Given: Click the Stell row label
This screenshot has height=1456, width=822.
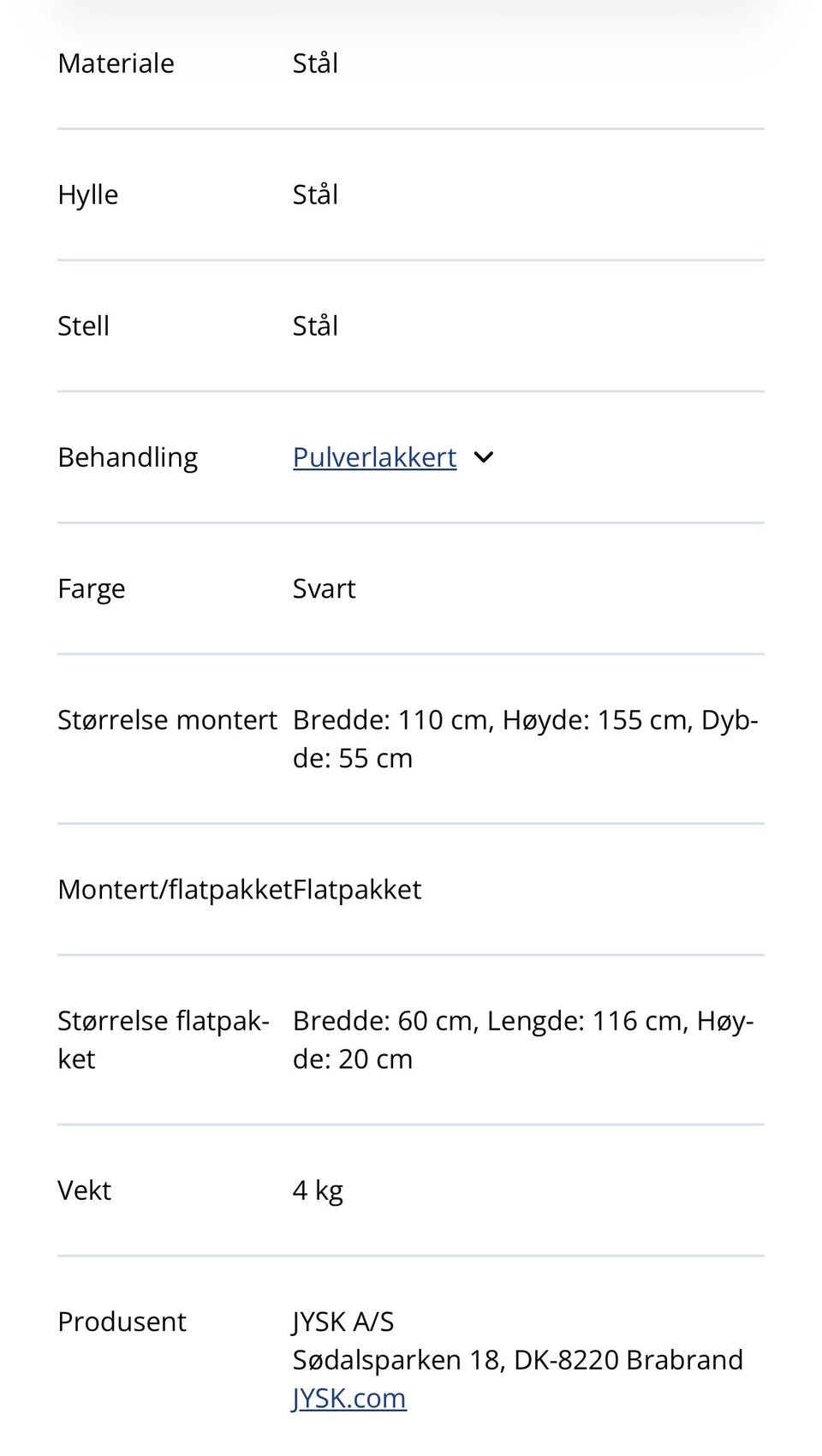Looking at the screenshot, I should pyautogui.click(x=83, y=325).
